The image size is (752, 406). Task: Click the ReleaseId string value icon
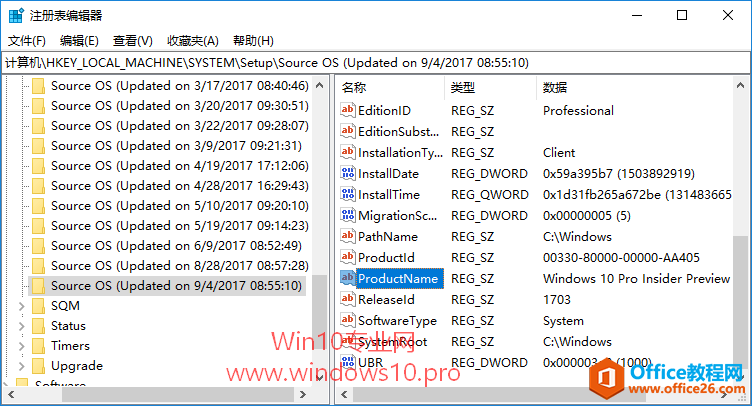348,299
